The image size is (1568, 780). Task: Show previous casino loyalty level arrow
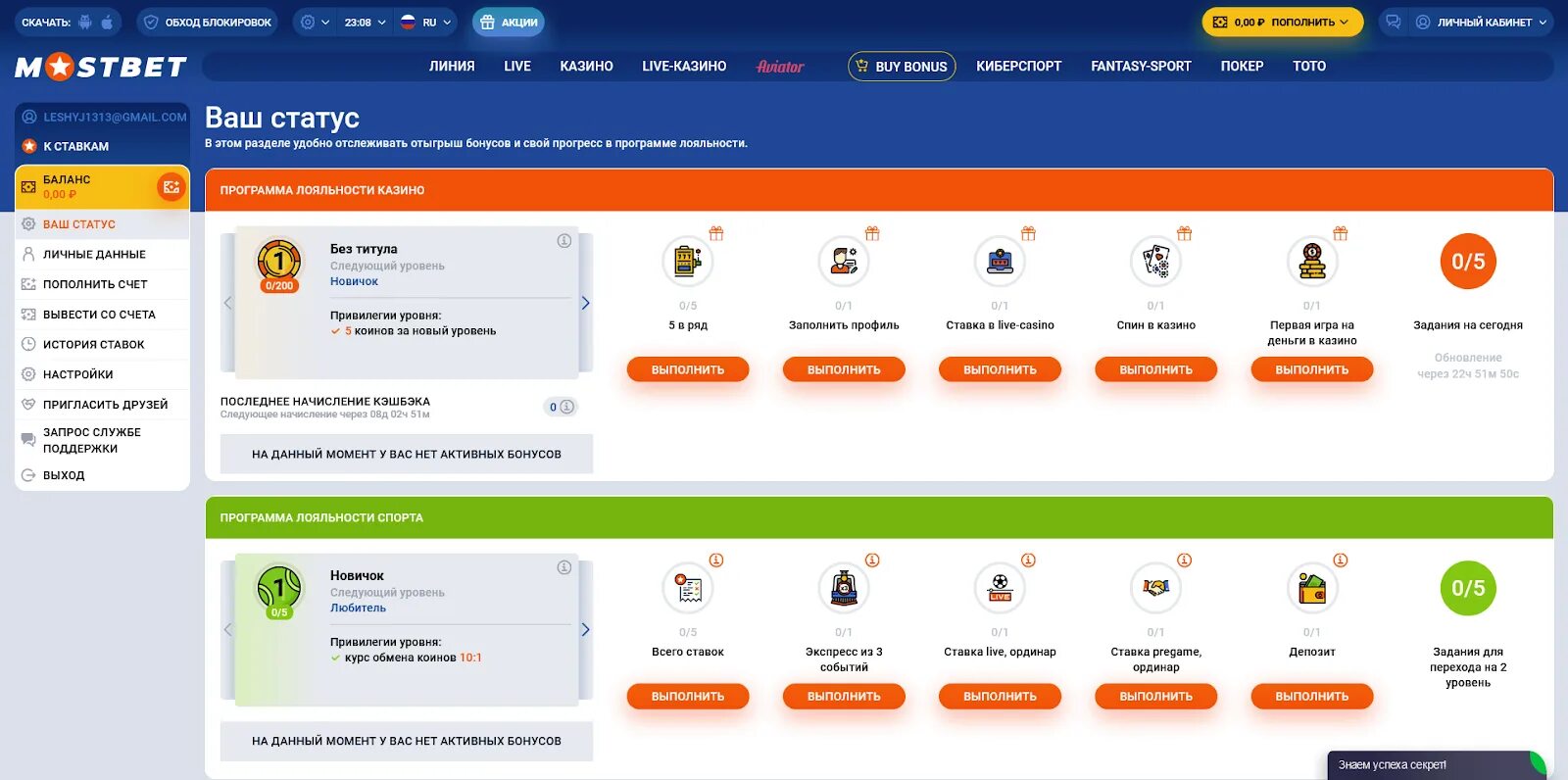point(227,303)
